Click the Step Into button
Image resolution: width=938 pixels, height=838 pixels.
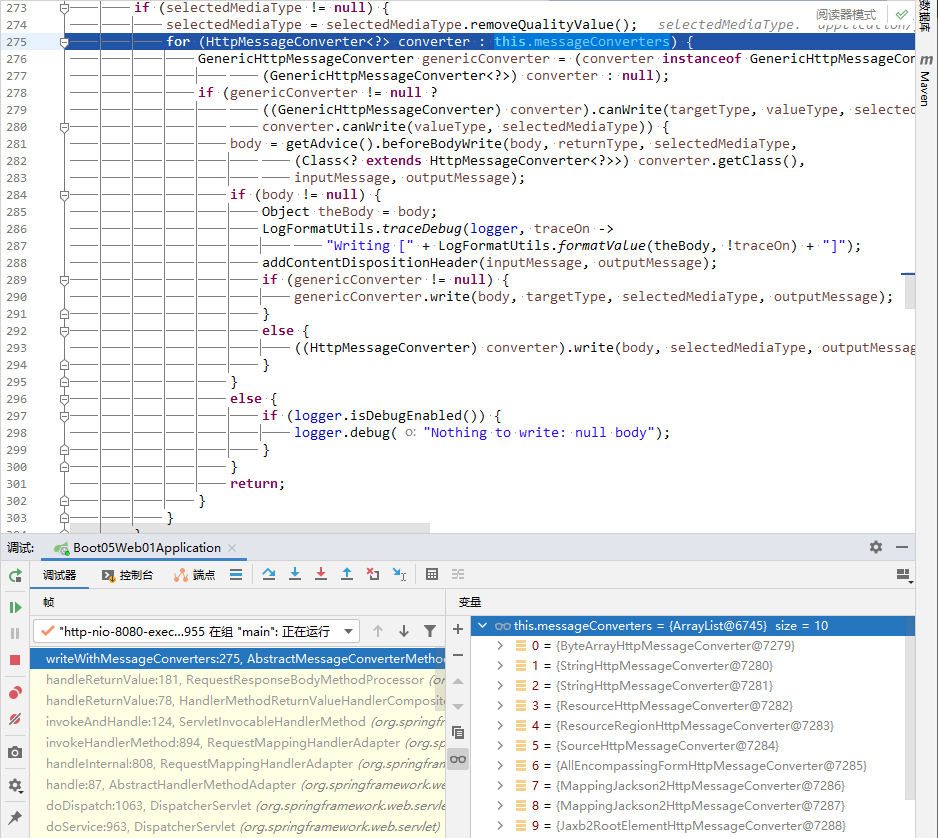click(295, 574)
